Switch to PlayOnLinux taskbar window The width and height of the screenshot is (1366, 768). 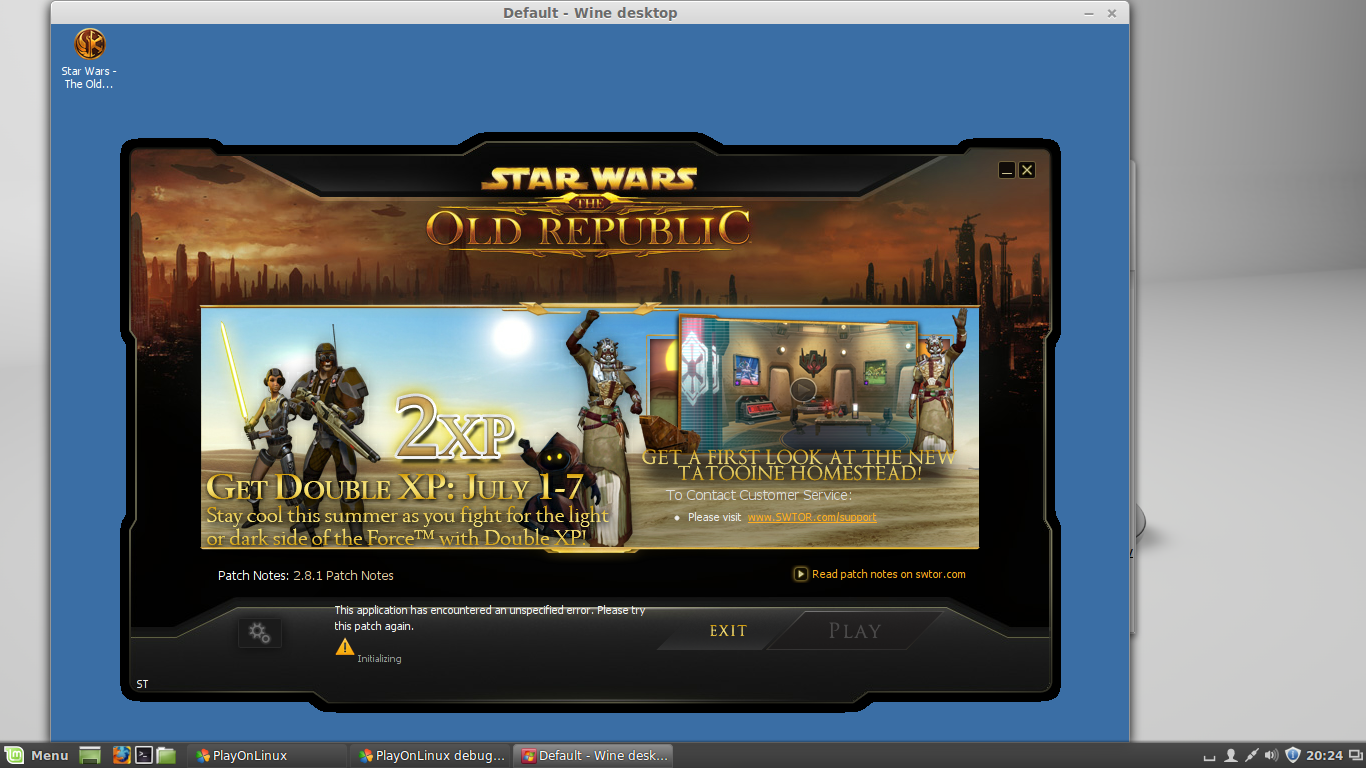[267, 755]
